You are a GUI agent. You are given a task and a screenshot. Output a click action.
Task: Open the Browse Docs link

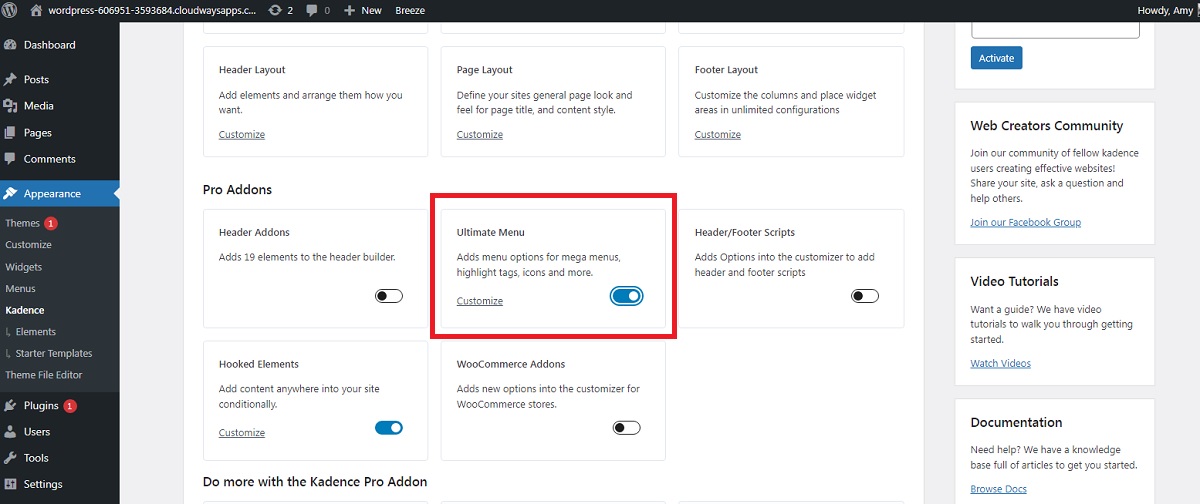[x=998, y=489]
